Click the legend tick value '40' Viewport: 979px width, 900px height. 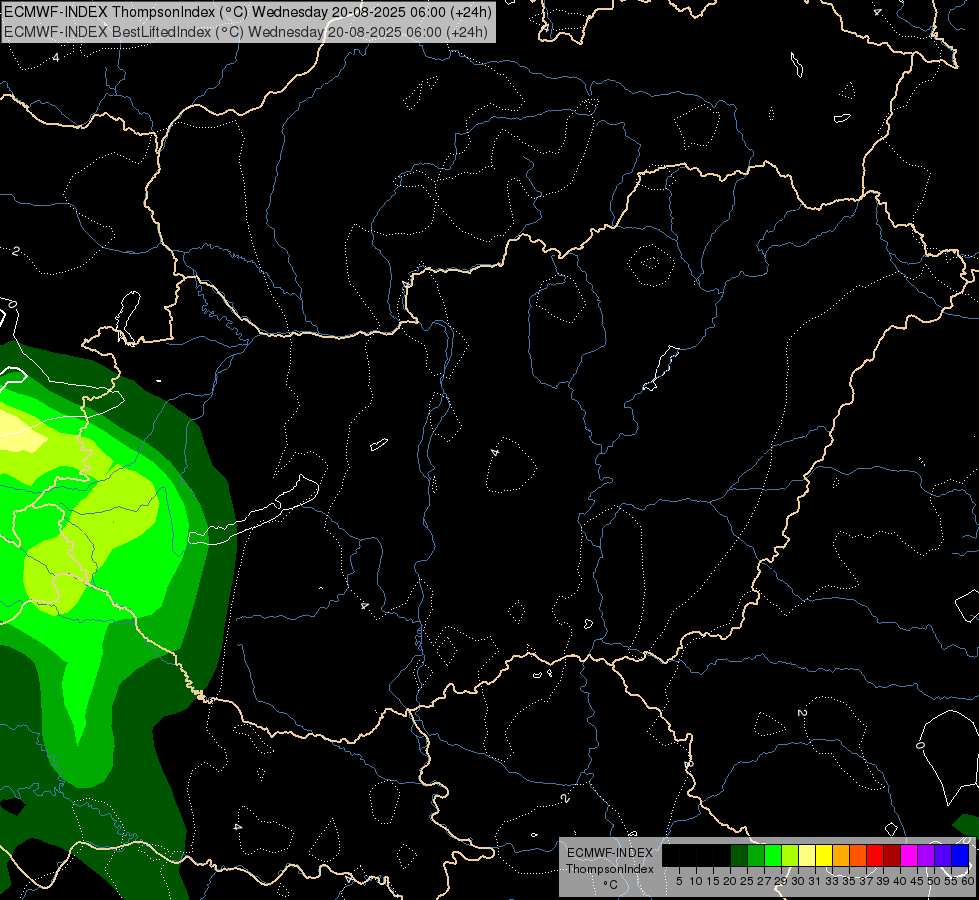tap(900, 881)
